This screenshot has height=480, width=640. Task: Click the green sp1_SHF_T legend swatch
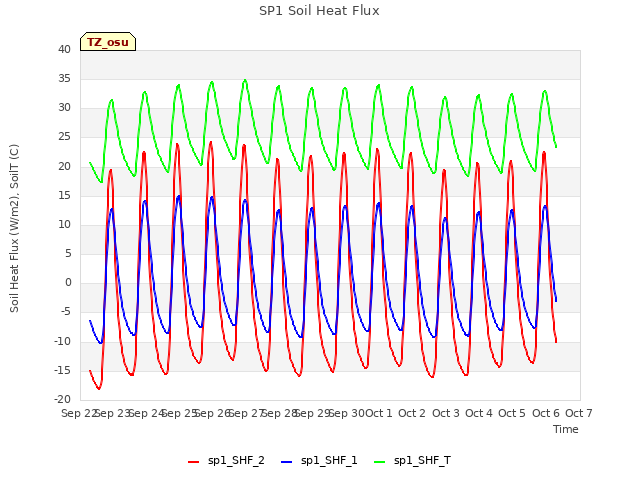tap(380, 462)
